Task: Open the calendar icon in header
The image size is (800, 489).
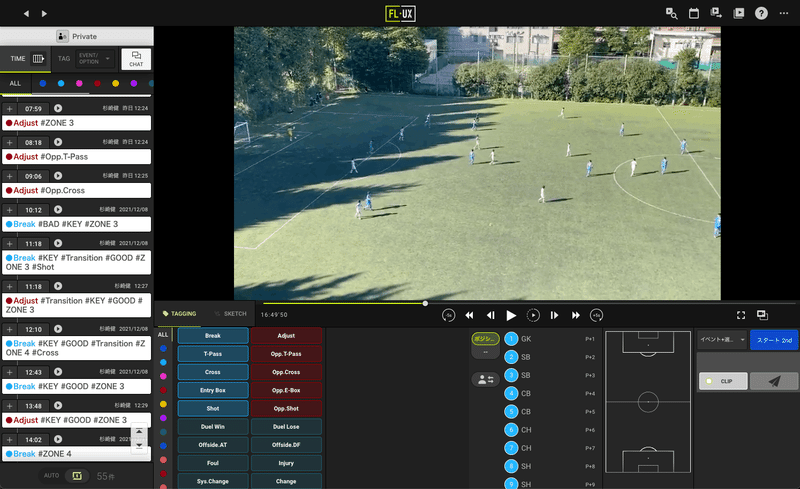Action: tap(694, 13)
